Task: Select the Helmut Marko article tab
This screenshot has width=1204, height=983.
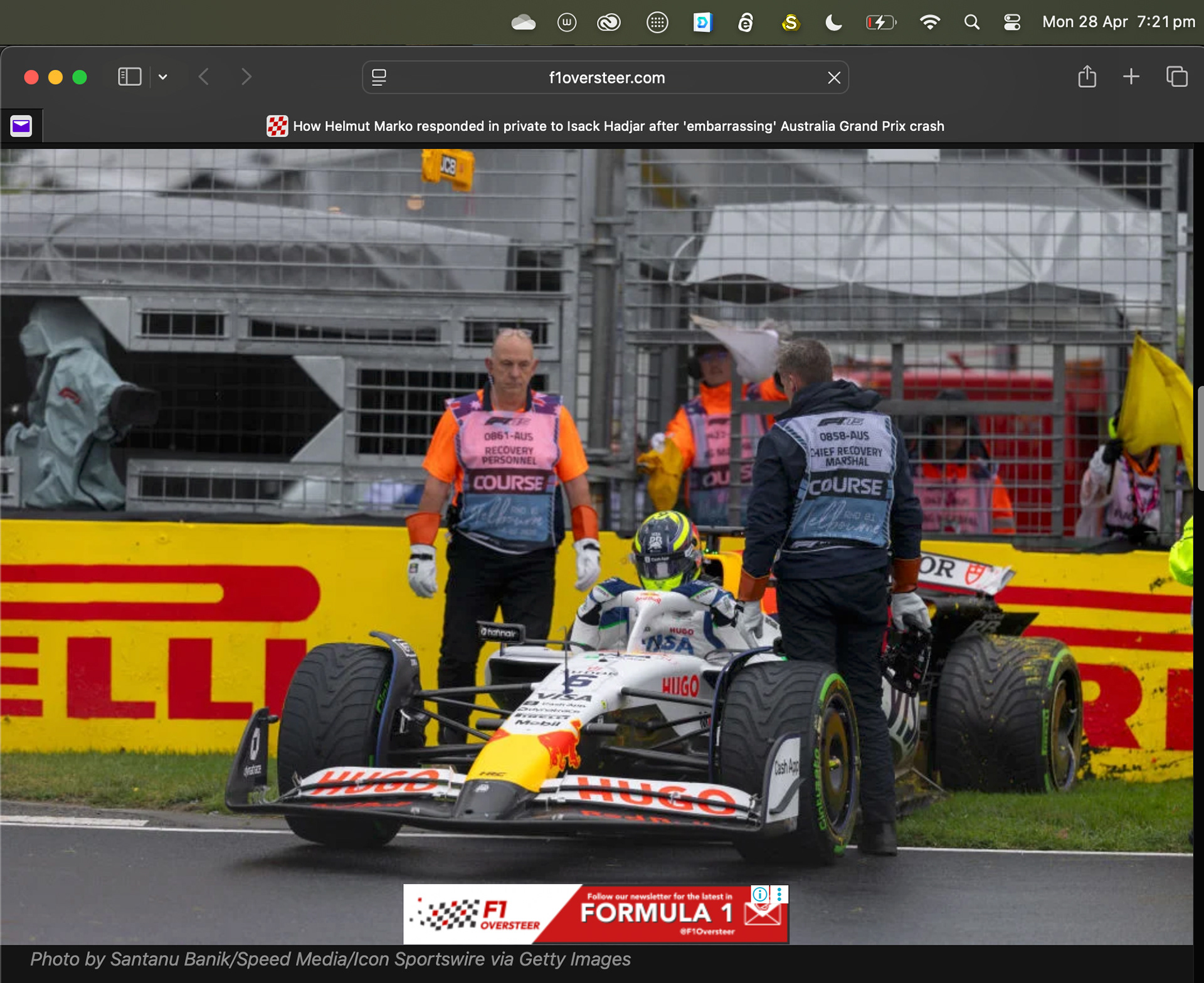Action: click(606, 126)
